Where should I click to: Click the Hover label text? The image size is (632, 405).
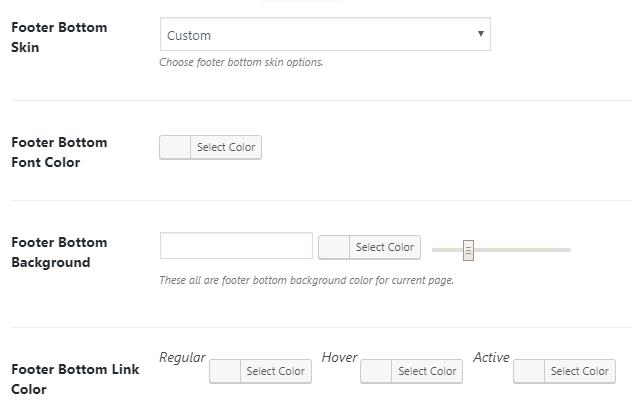pyautogui.click(x=339, y=357)
